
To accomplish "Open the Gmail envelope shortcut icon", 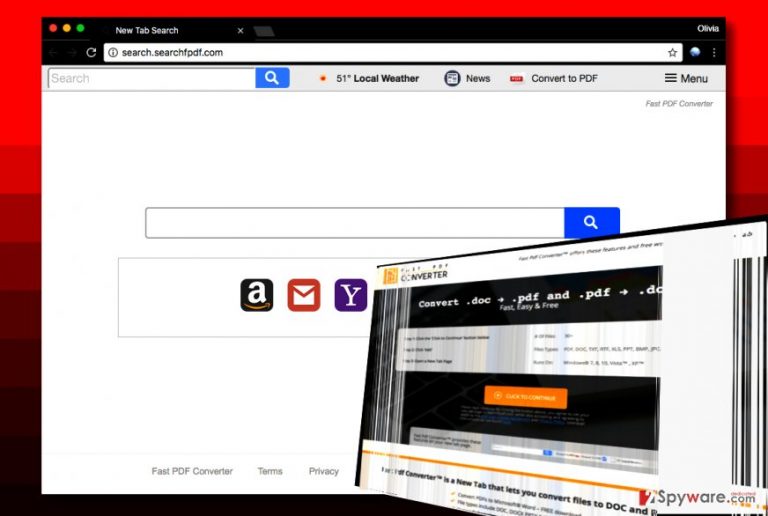I will point(304,295).
